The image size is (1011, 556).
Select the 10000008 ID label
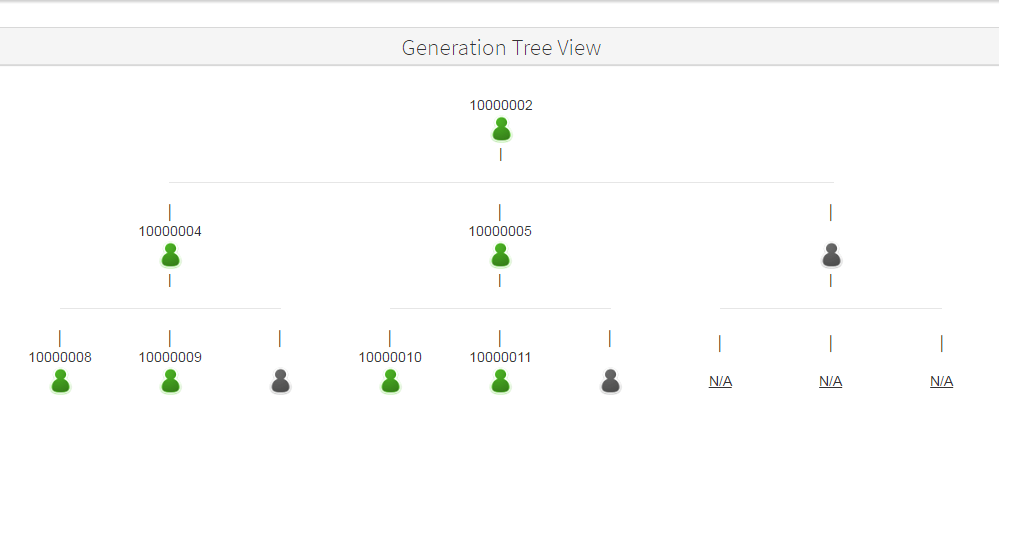point(60,357)
